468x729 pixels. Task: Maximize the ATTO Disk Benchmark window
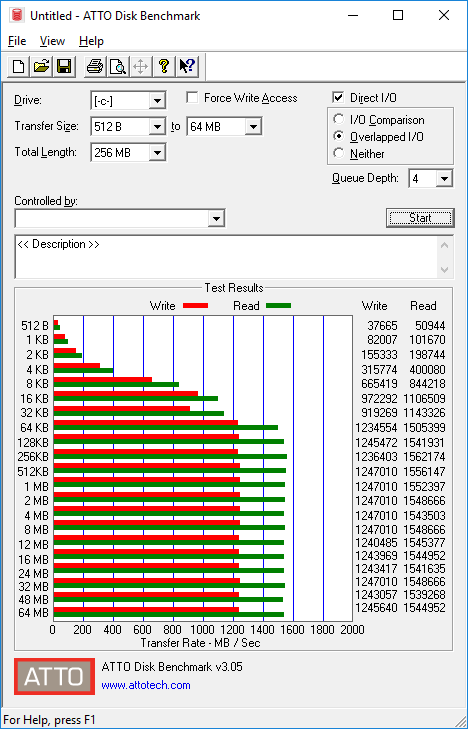pyautogui.click(x=398, y=15)
